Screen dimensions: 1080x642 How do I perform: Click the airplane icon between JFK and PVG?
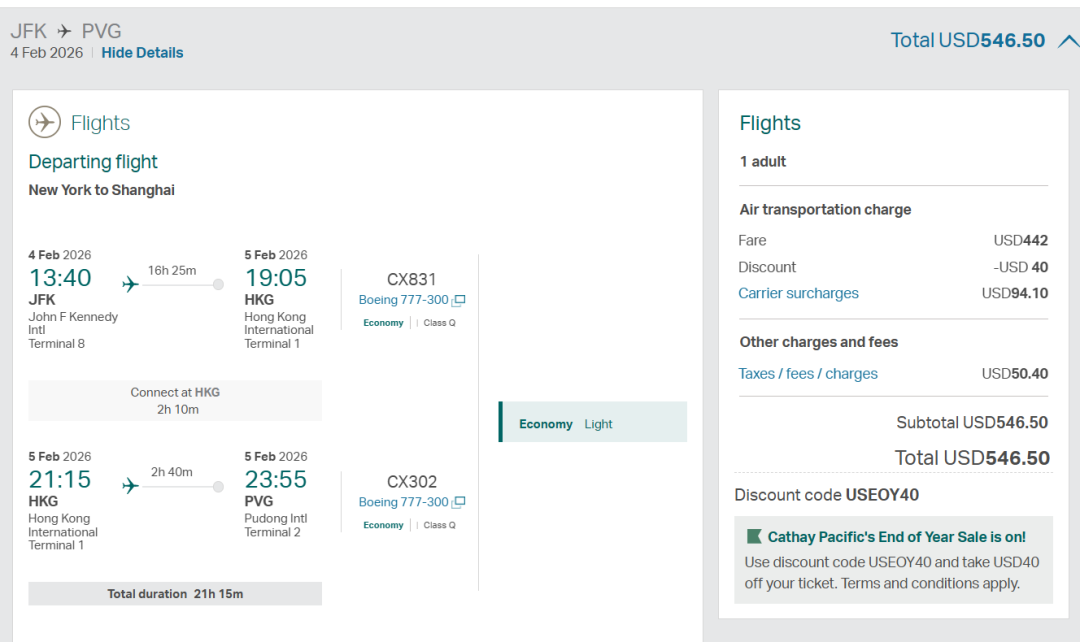click(x=65, y=31)
